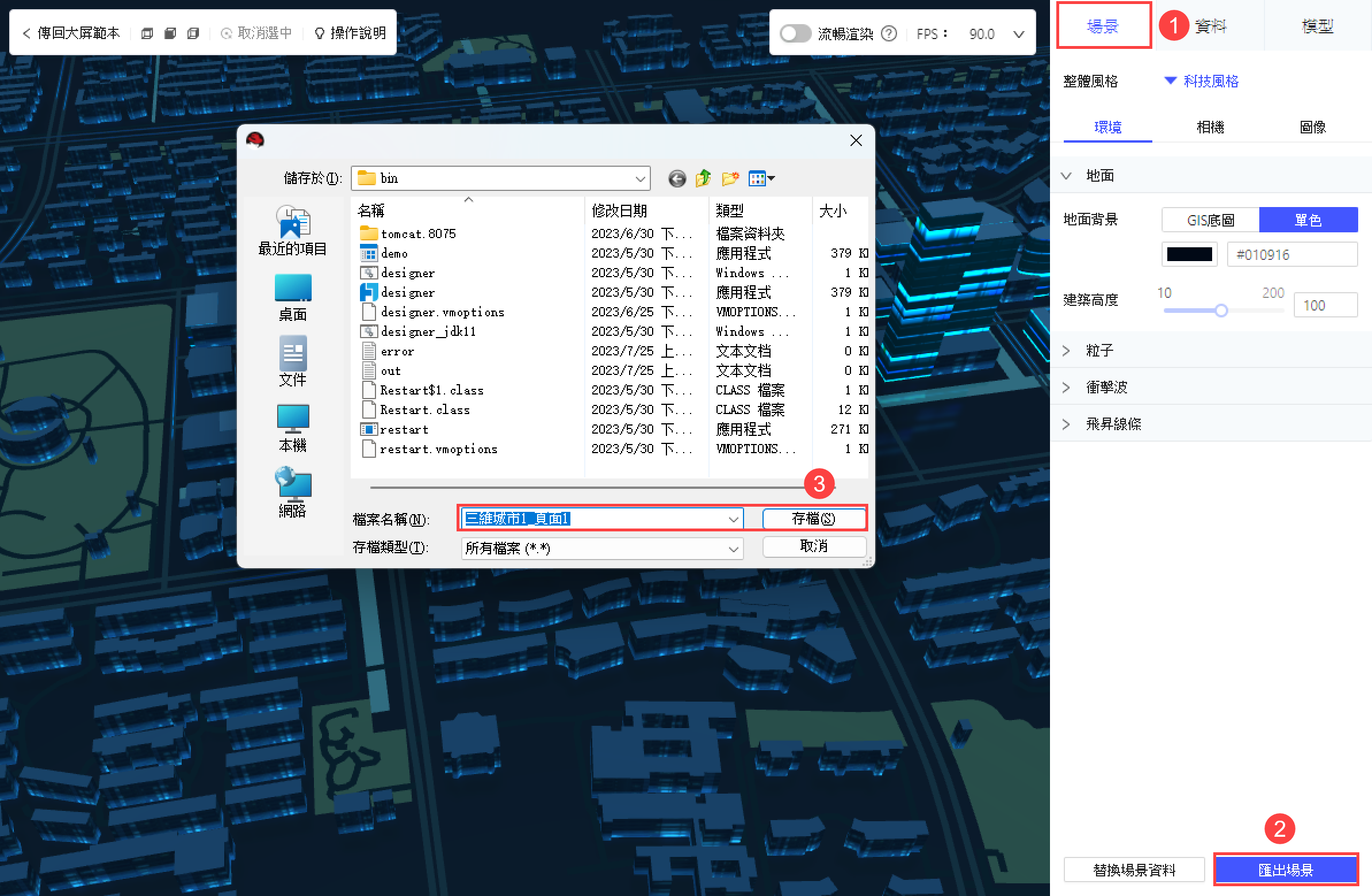Click the third stacked-layer icon in top toolbar
Viewport: 1372px width, 896px height.
(x=193, y=33)
